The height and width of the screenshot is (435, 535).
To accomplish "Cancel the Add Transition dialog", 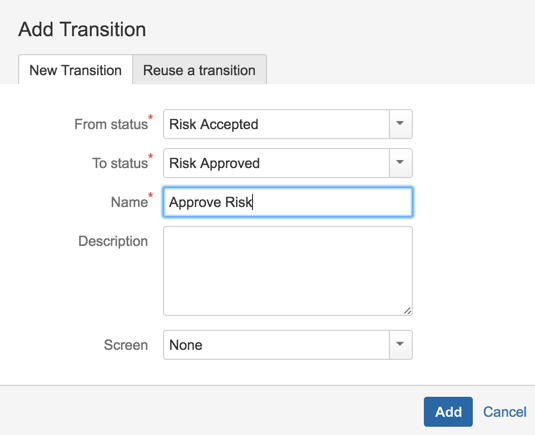I will [x=505, y=412].
